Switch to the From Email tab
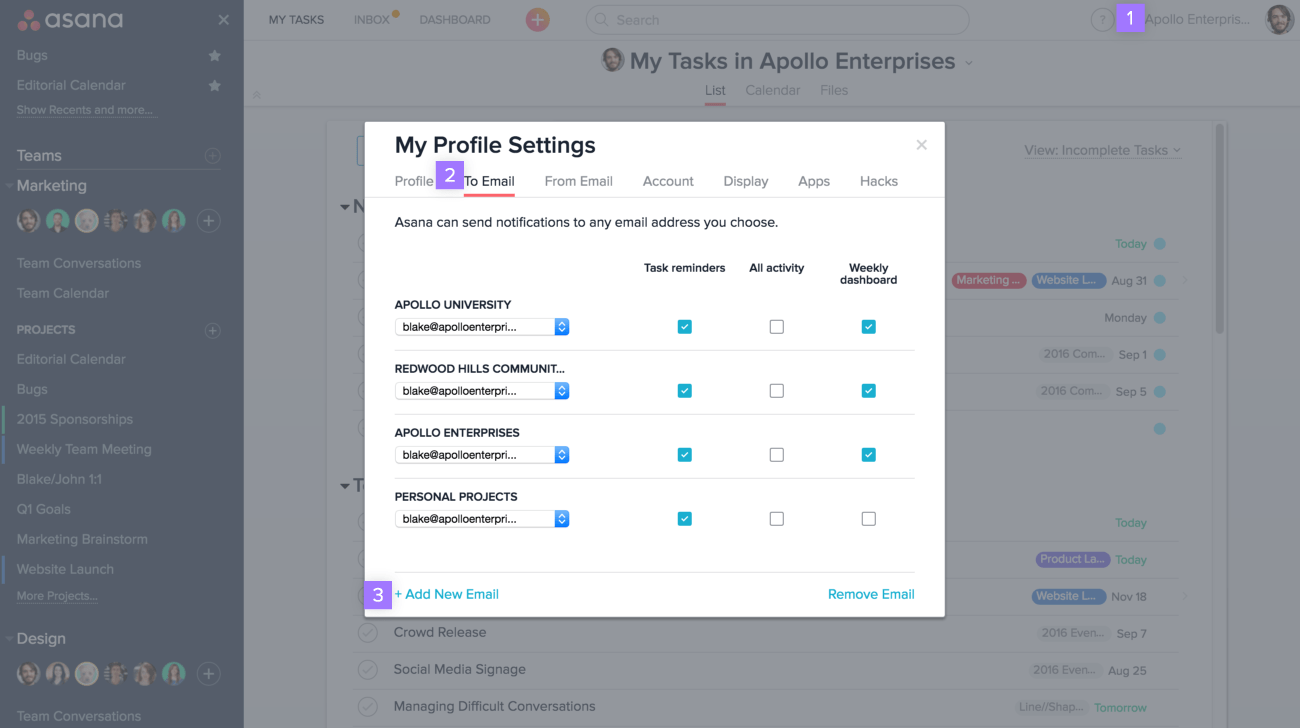Image resolution: width=1300 pixels, height=728 pixels. (x=578, y=181)
